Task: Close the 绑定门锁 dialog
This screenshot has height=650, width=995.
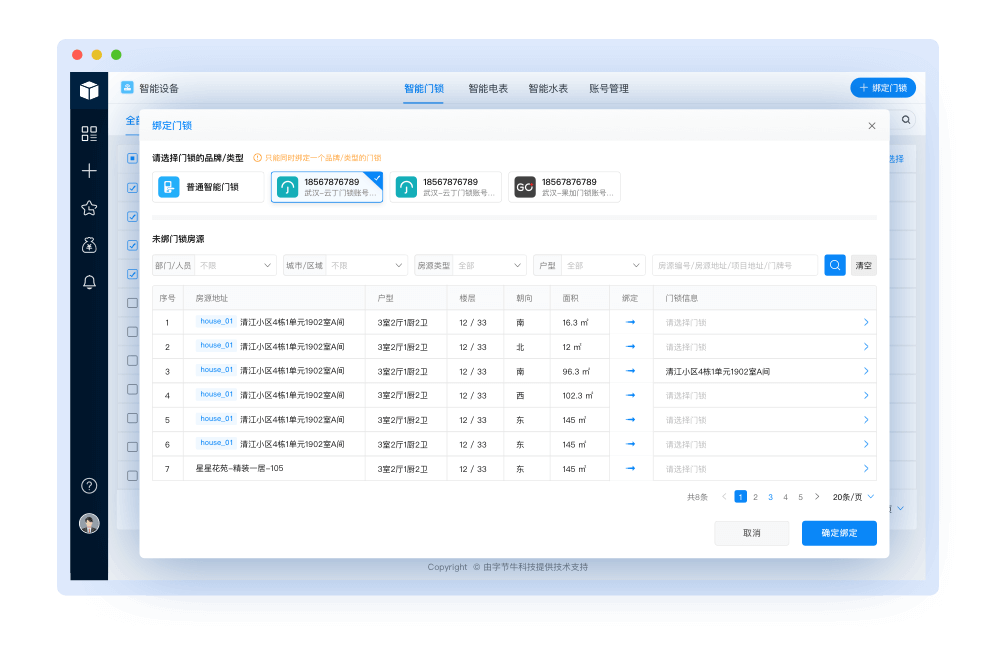Action: click(x=872, y=126)
